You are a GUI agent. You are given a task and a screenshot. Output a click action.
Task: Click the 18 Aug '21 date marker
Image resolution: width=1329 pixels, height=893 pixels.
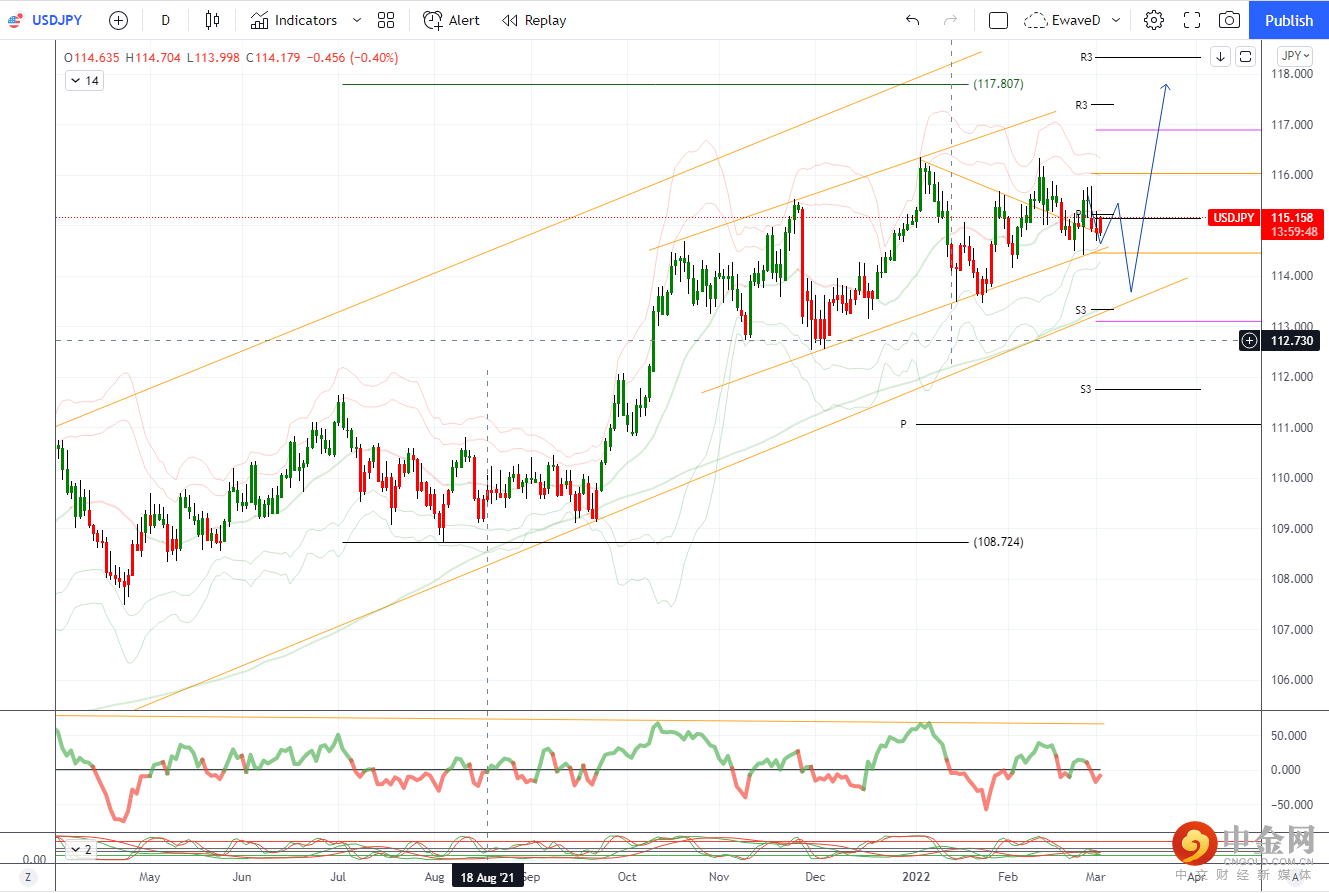coord(488,877)
